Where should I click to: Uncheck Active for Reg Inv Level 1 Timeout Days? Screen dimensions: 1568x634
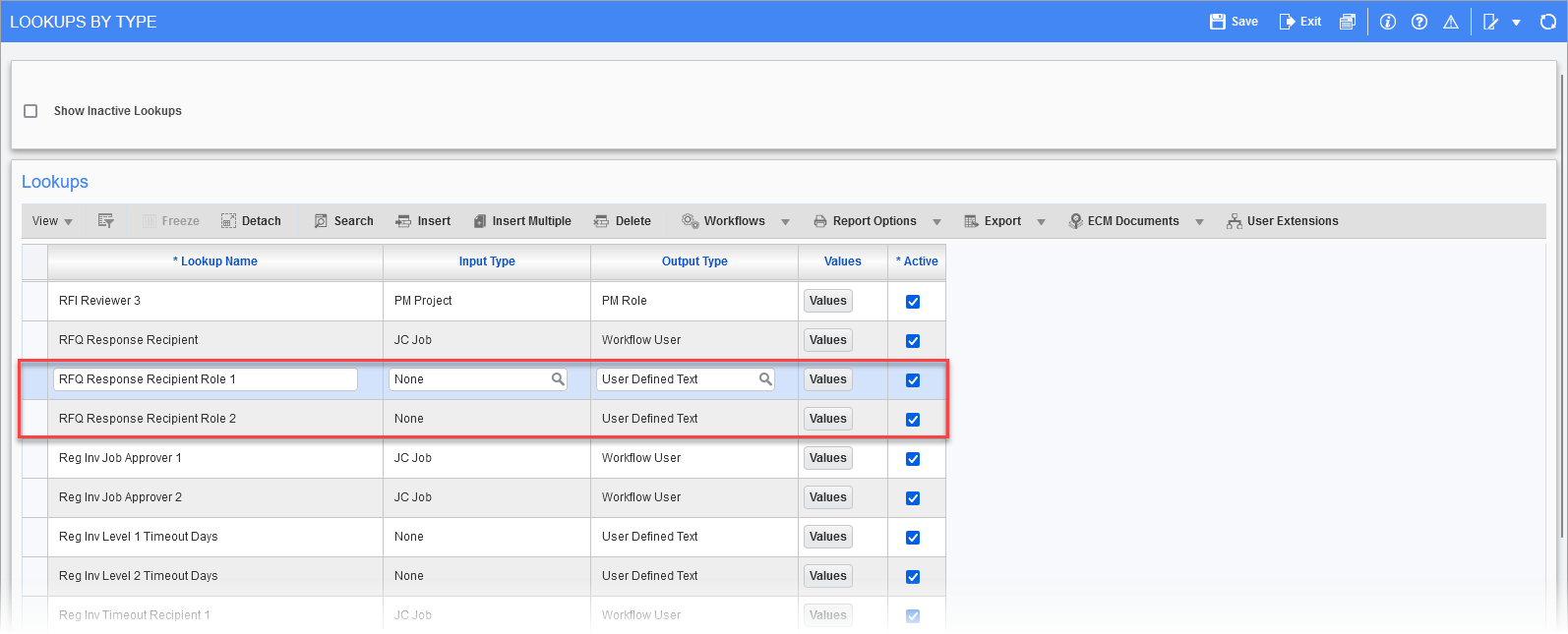[913, 538]
